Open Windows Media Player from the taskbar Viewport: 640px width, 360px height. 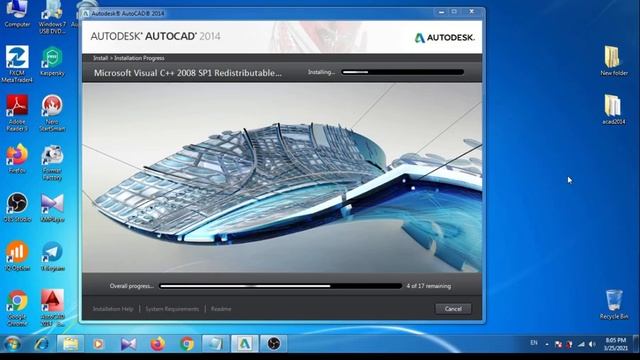pos(98,344)
